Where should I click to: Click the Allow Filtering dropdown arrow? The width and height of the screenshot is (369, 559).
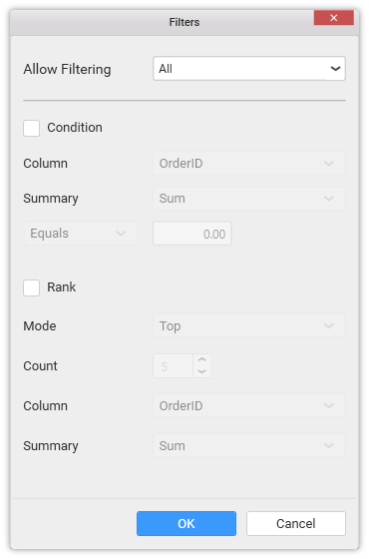[x=335, y=68]
